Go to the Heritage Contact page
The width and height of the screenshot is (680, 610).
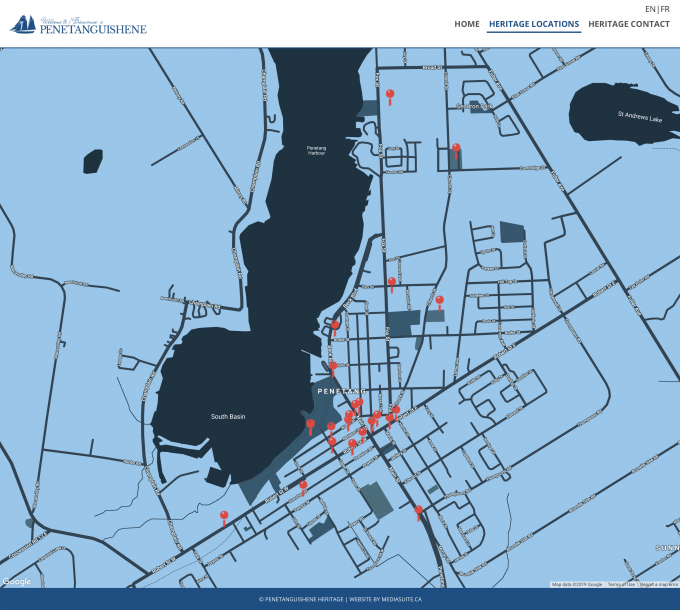click(629, 24)
